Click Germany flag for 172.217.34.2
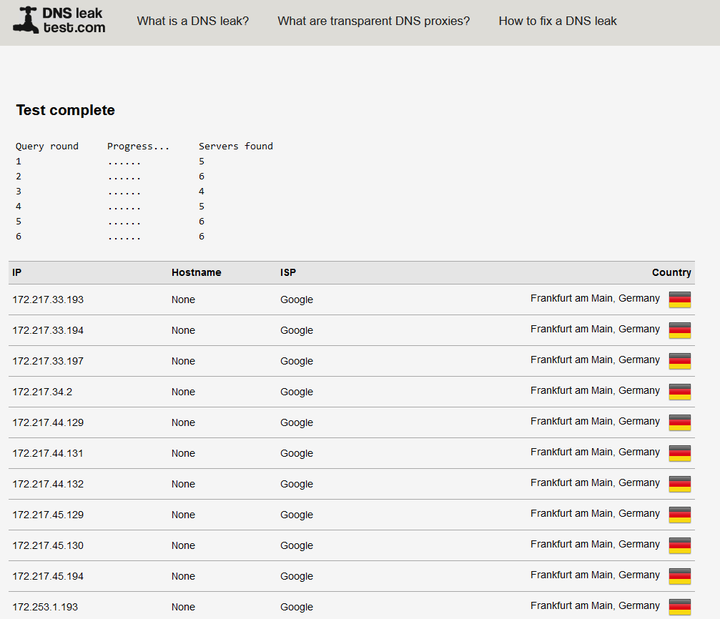The image size is (720, 619). 680,392
